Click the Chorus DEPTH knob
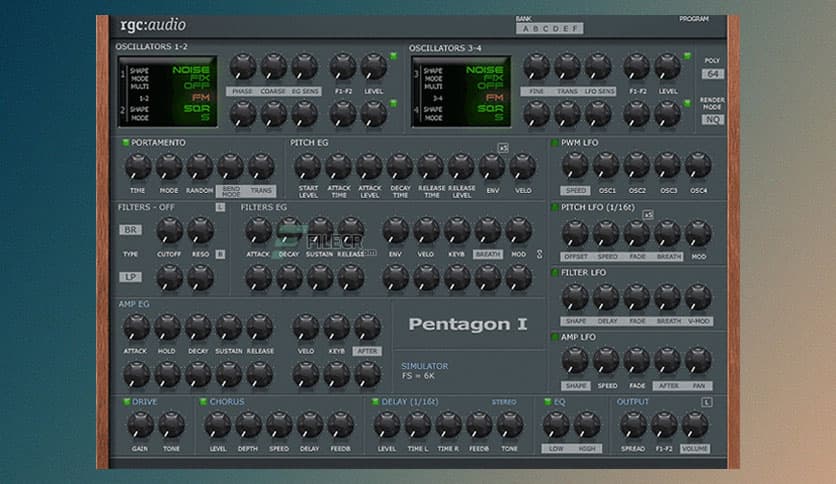The height and width of the screenshot is (484, 836). (x=248, y=425)
